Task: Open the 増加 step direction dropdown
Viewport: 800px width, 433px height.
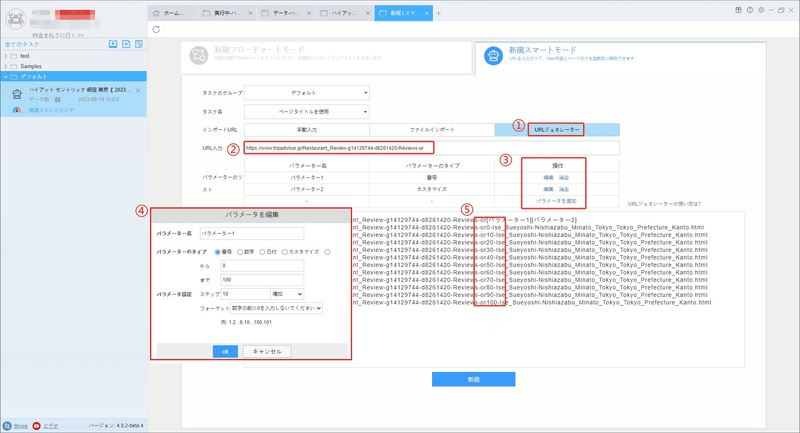Action: tap(287, 294)
